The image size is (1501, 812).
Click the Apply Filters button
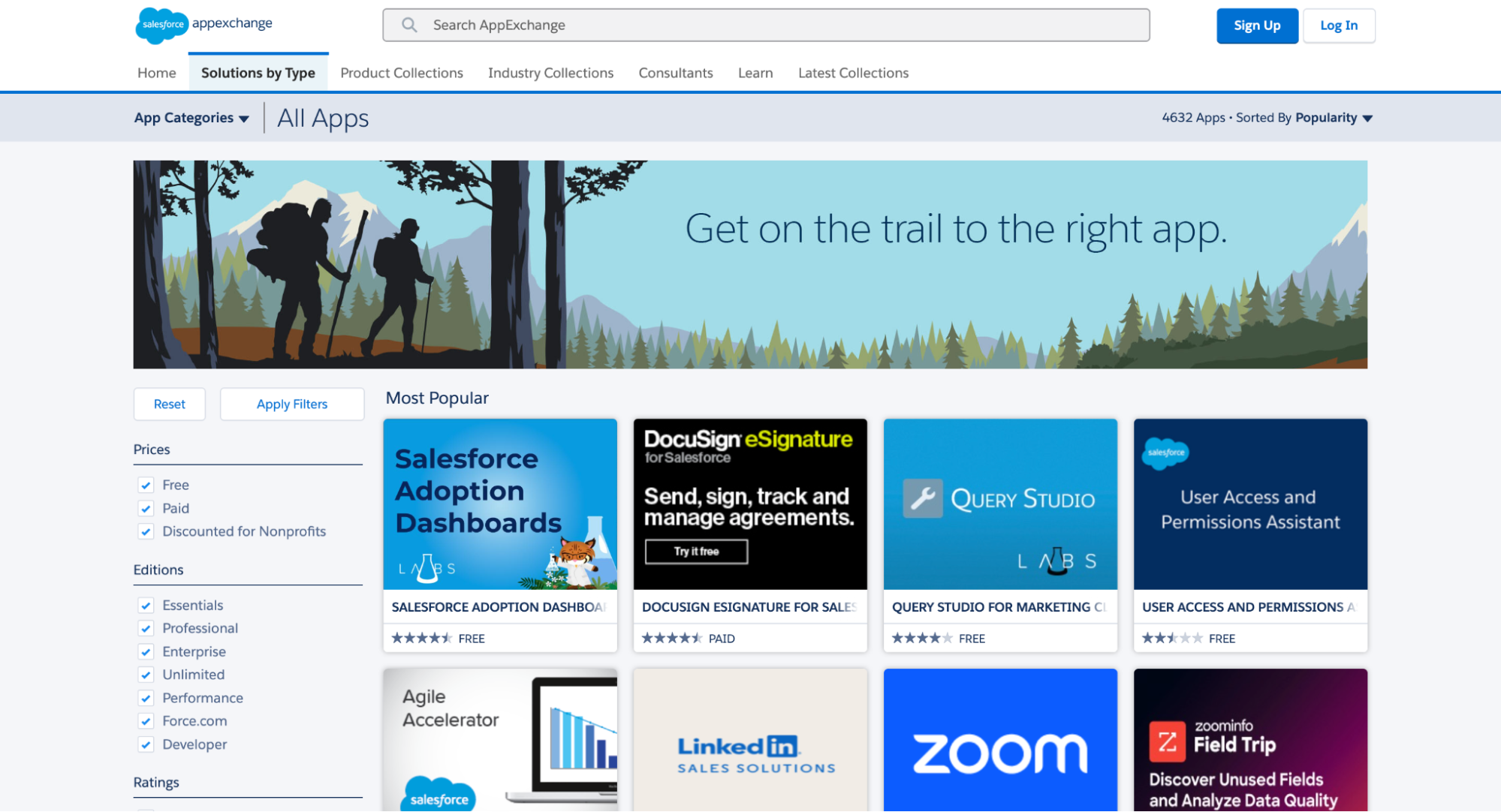(x=292, y=404)
